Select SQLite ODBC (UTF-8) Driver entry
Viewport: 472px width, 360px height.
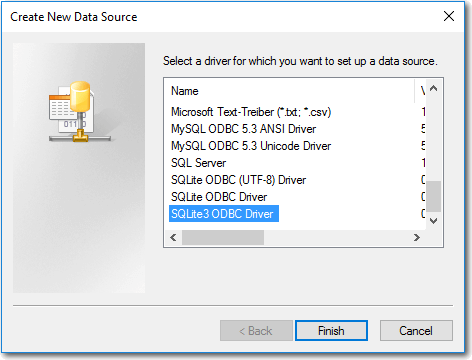click(x=238, y=180)
